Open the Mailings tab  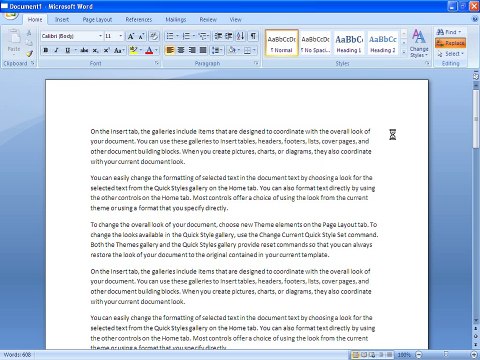point(176,20)
